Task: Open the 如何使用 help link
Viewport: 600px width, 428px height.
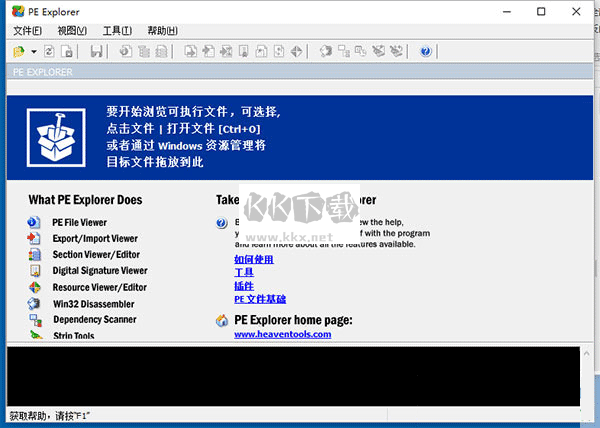Action: pos(253,260)
